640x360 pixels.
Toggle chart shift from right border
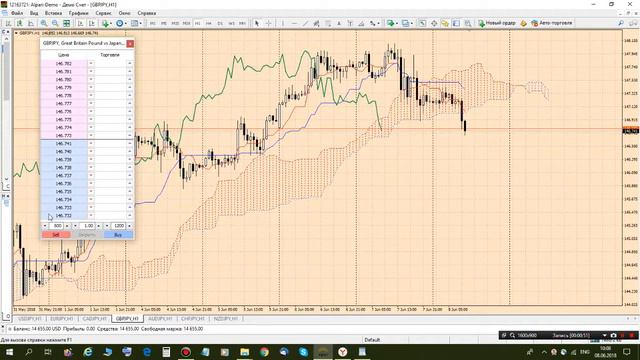click(92, 23)
